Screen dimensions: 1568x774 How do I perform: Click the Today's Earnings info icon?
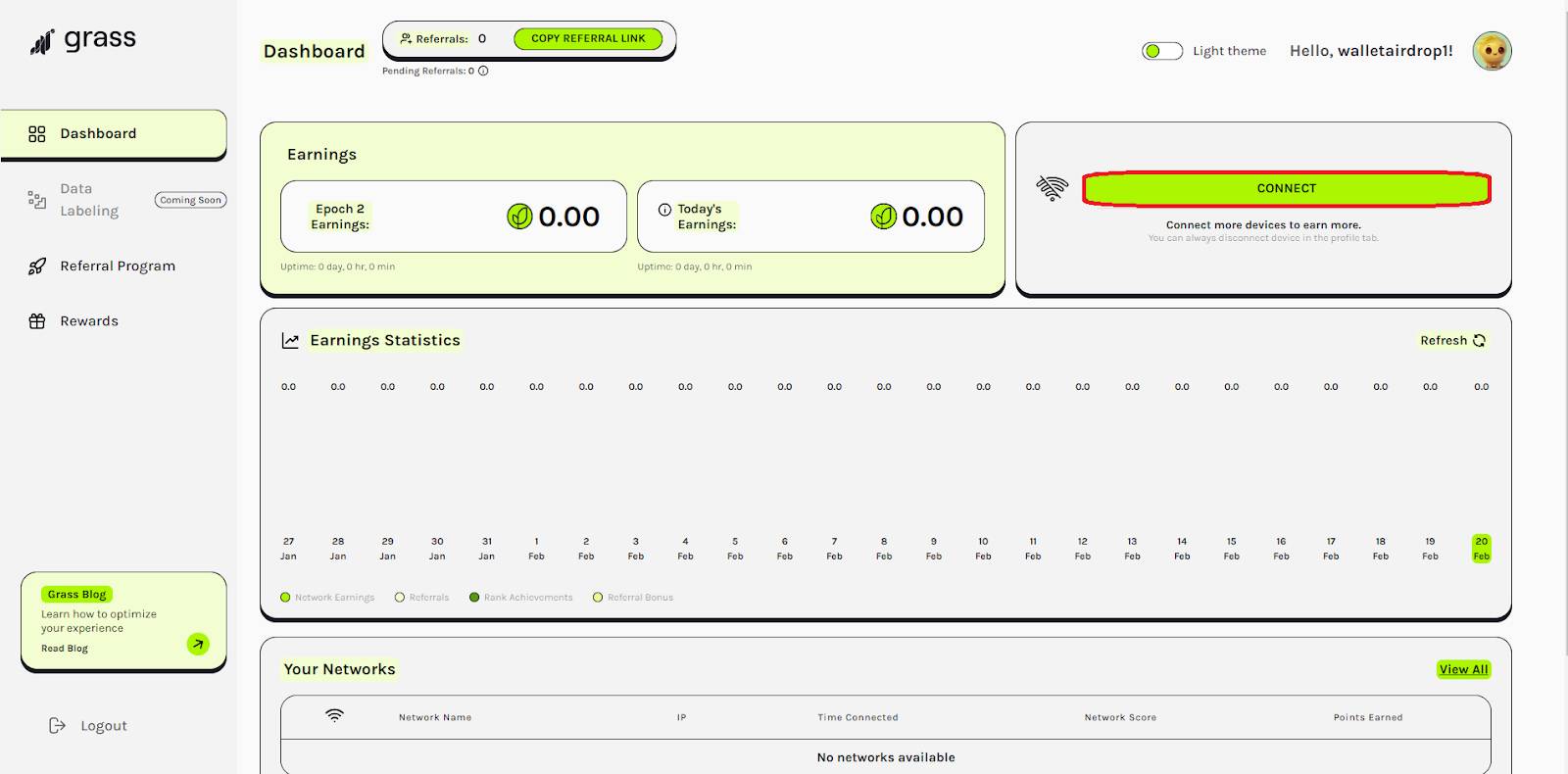[x=664, y=210]
